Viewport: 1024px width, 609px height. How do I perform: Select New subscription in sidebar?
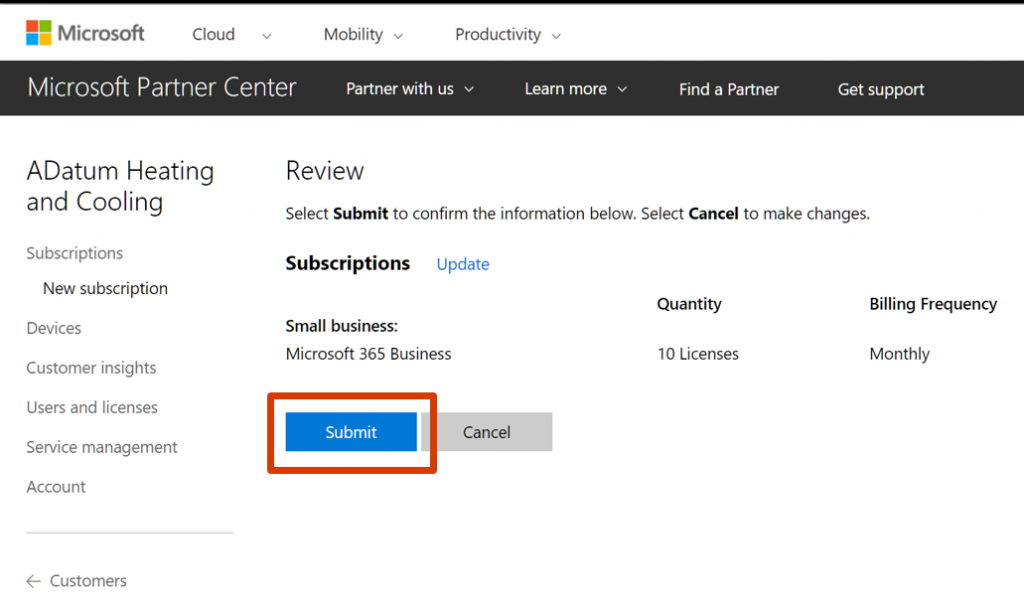point(105,289)
